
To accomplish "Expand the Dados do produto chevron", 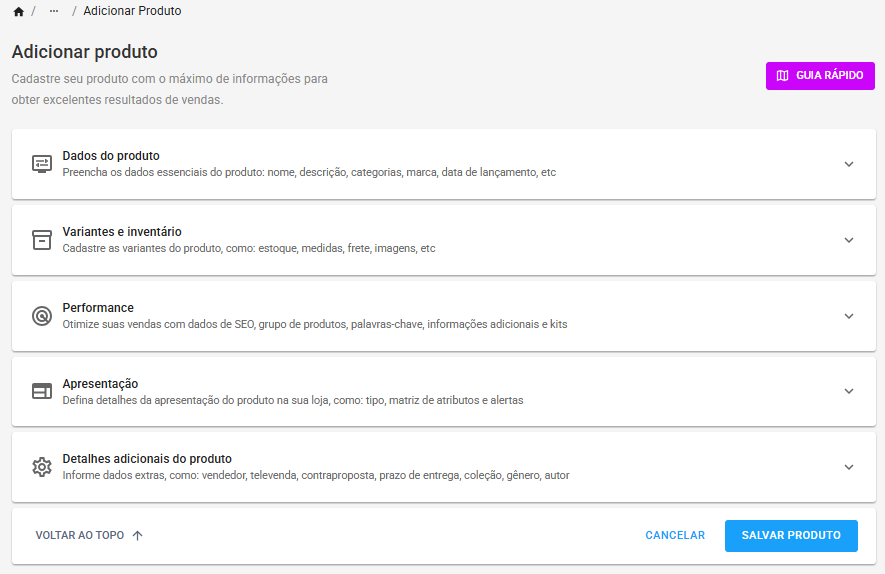I will tap(849, 164).
